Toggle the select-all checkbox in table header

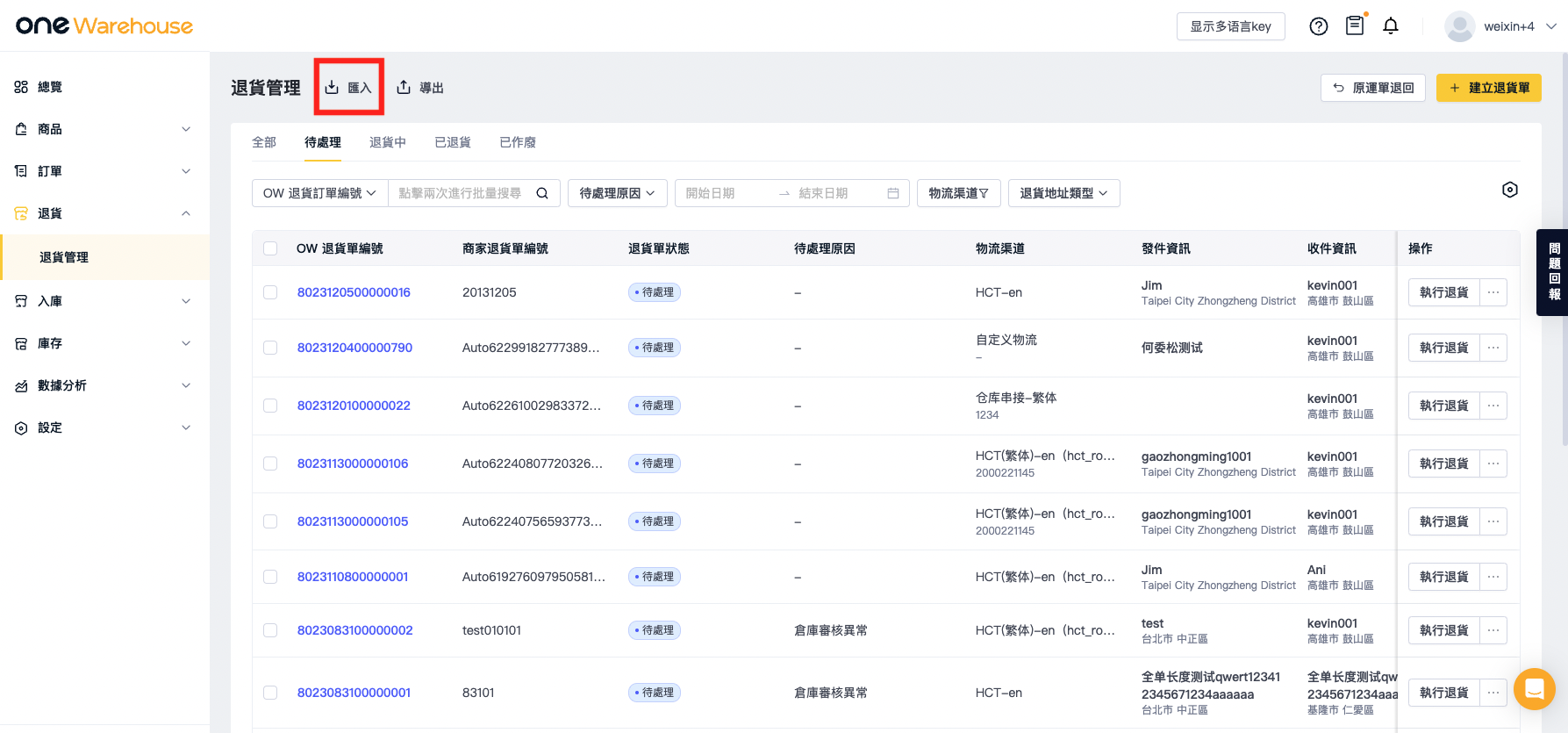[270, 248]
